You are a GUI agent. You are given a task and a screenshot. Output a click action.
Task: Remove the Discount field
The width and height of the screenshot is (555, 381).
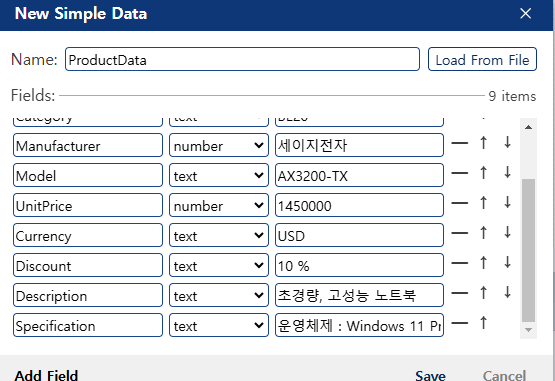tap(459, 263)
